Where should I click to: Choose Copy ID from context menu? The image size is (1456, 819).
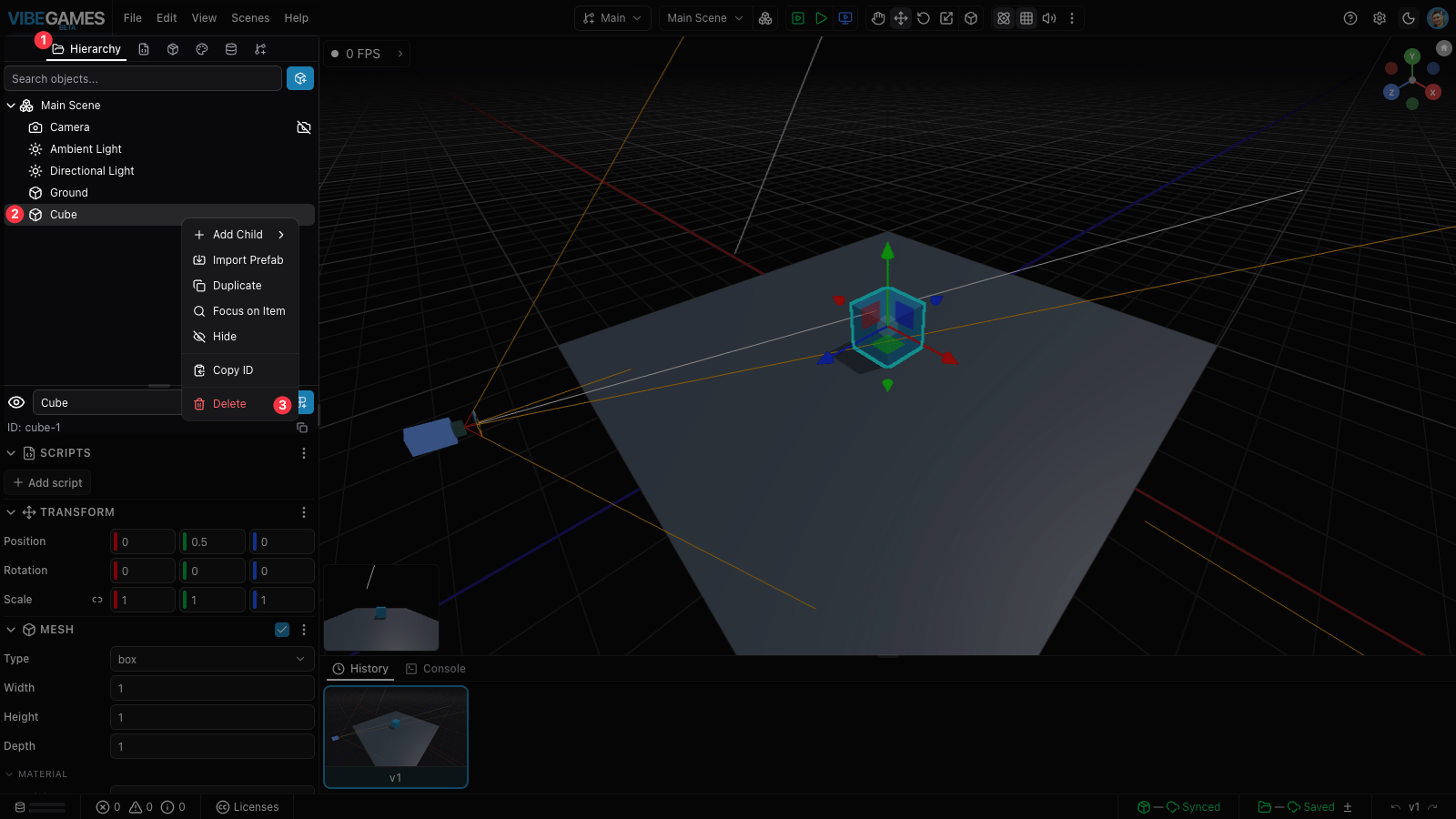[240, 370]
